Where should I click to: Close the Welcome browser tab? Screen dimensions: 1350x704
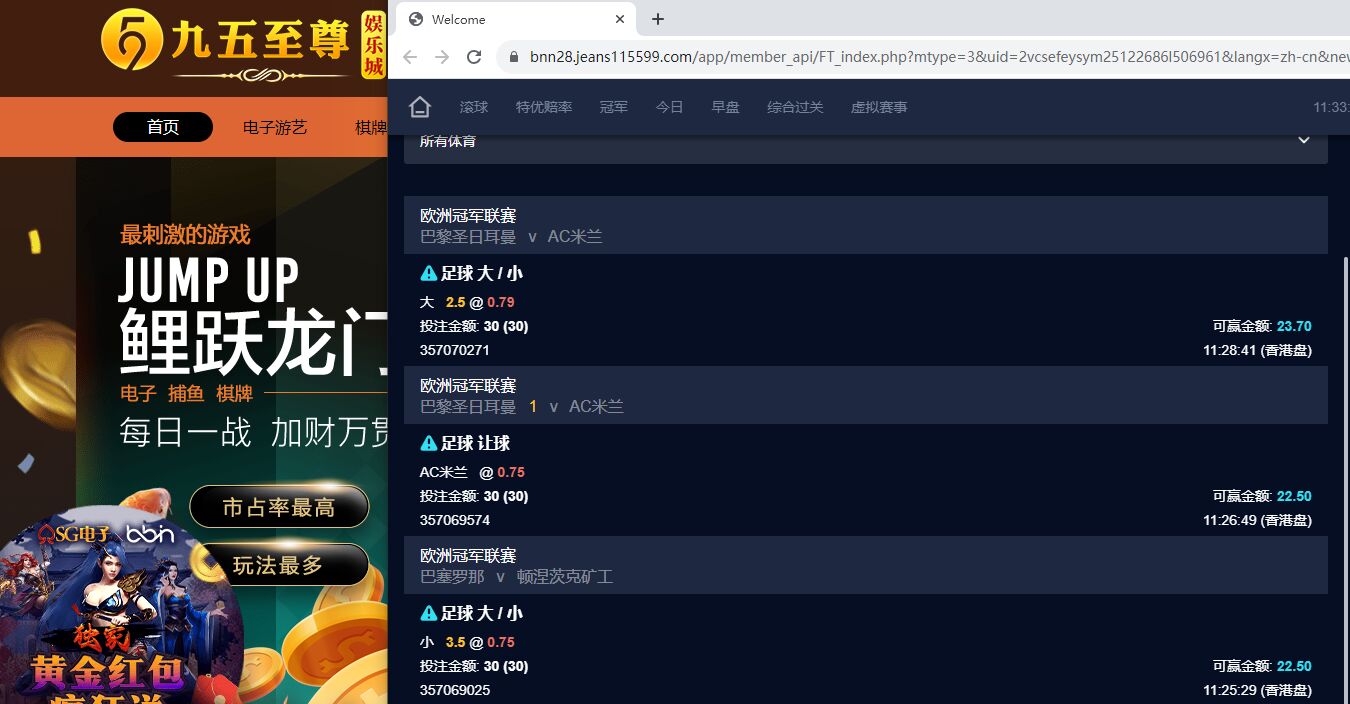pos(620,19)
